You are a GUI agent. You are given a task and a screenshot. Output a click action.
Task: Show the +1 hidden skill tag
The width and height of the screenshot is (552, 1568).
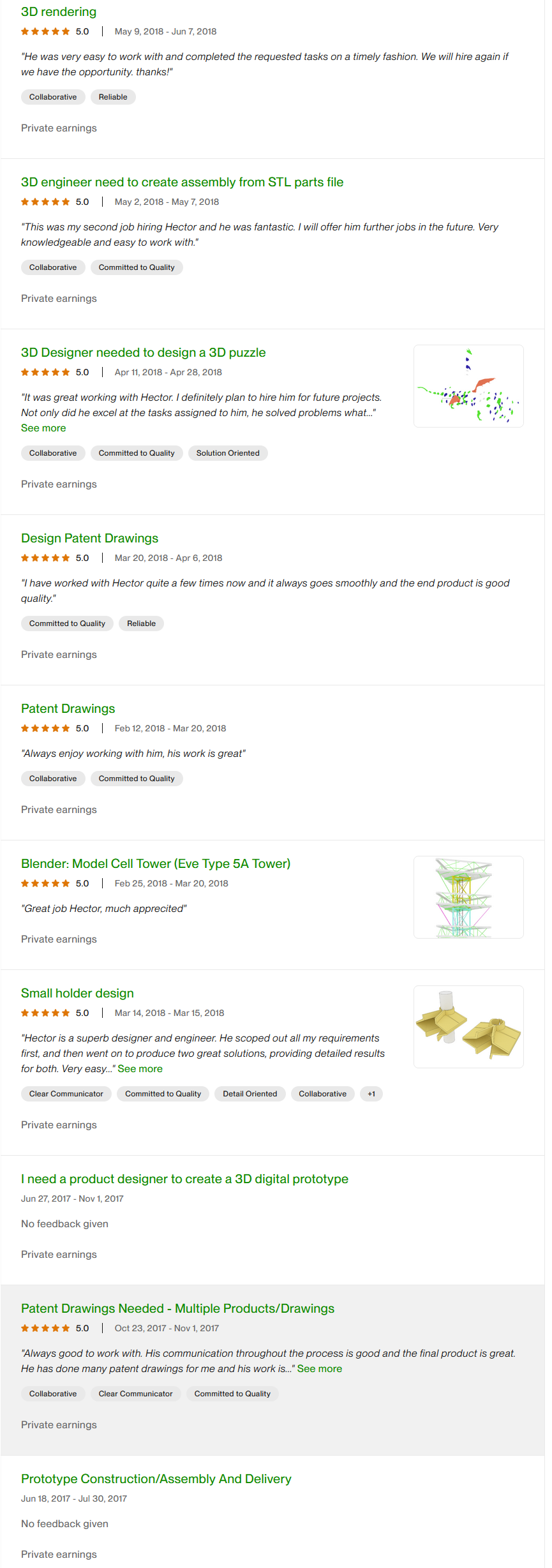tap(371, 1094)
